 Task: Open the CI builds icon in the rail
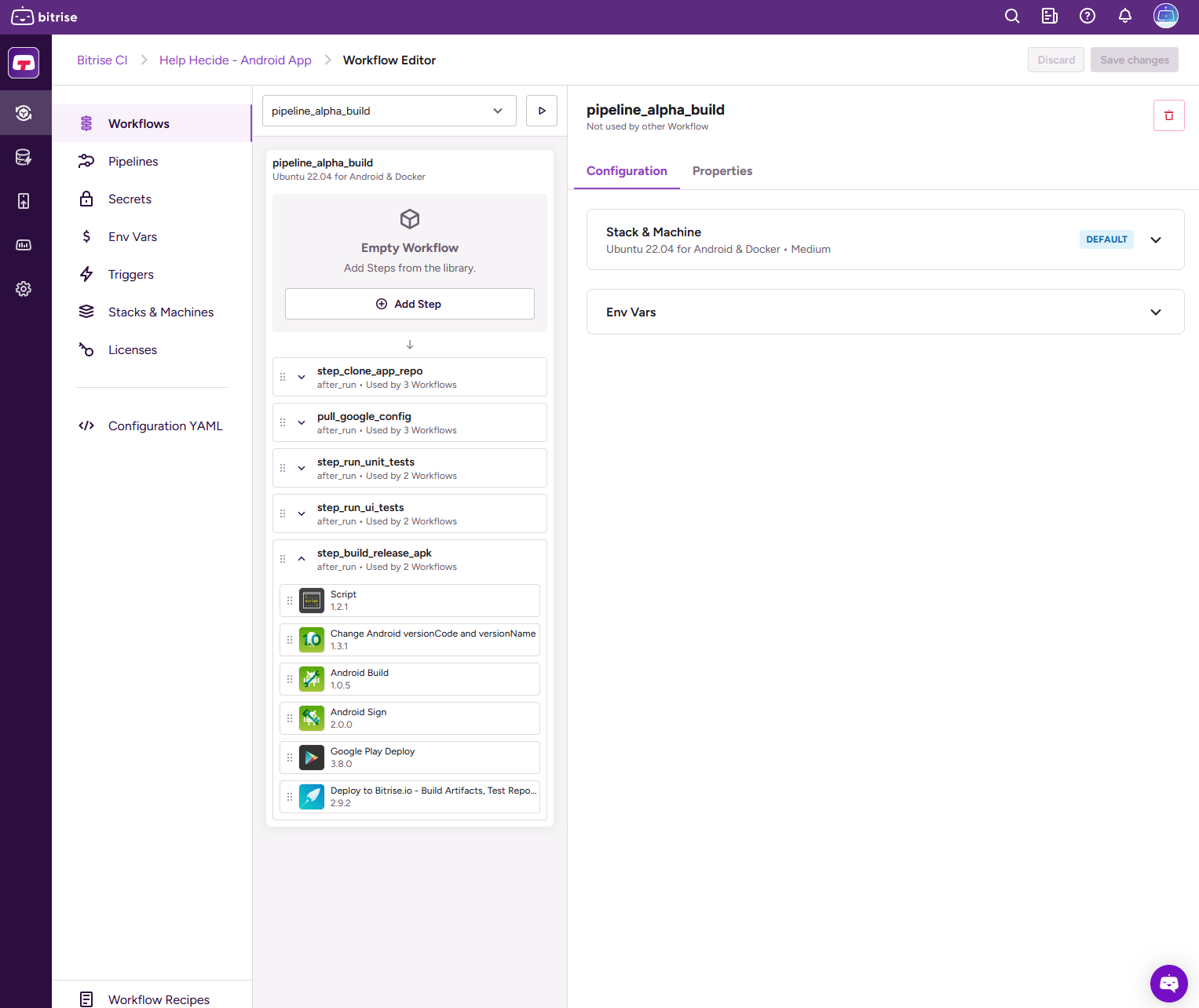coord(24,113)
